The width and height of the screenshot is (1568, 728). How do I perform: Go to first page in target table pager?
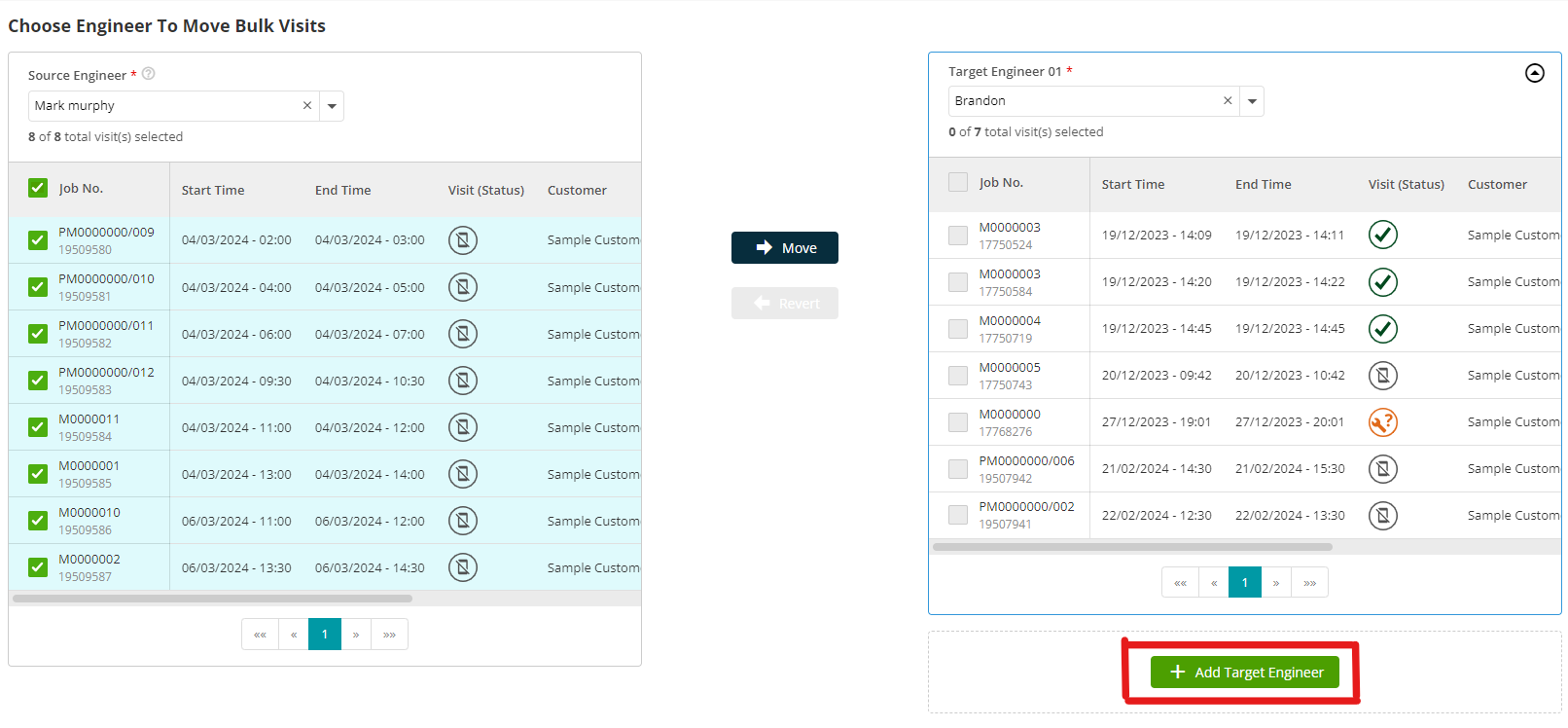pos(1180,582)
